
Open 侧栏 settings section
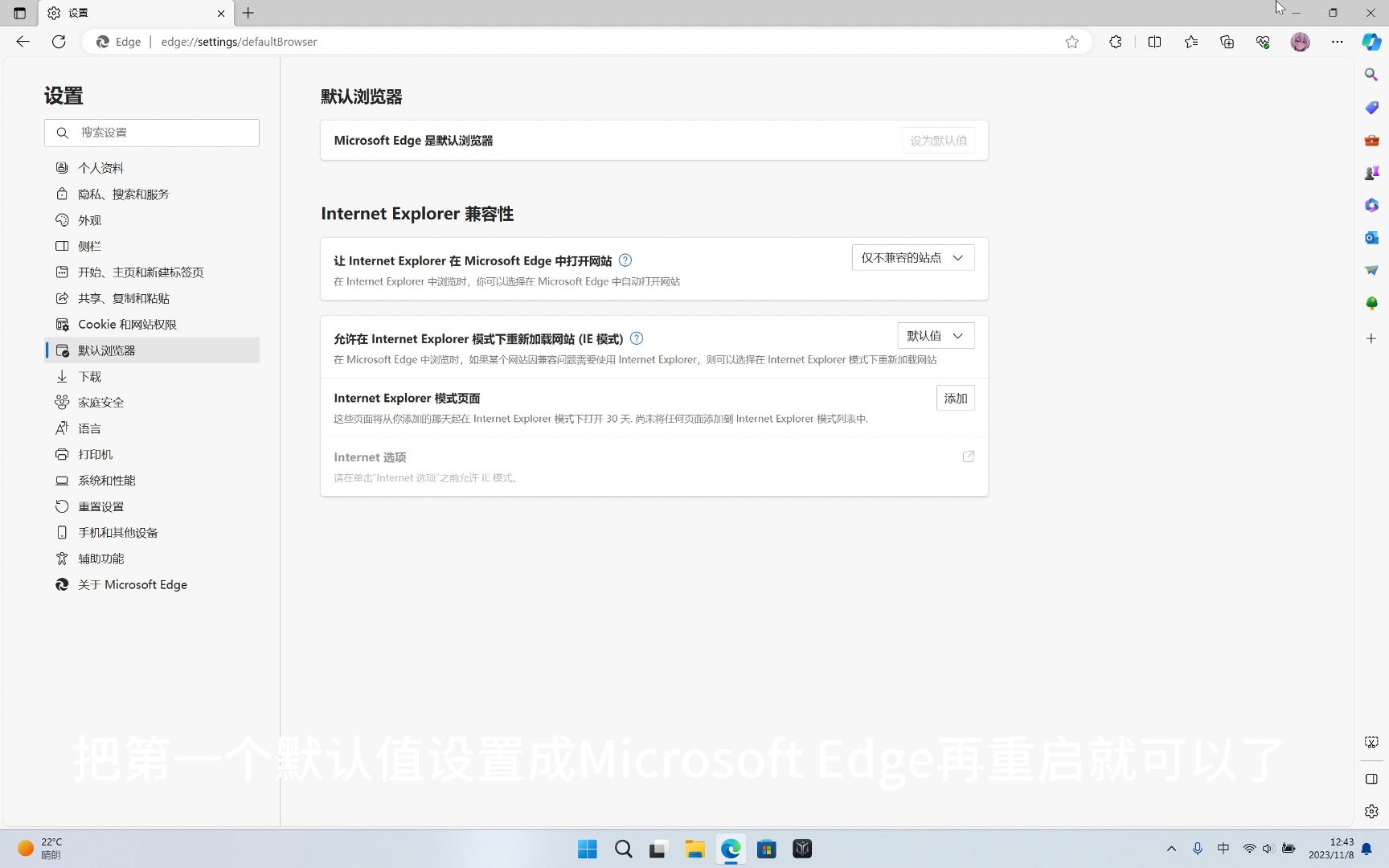tap(152, 246)
